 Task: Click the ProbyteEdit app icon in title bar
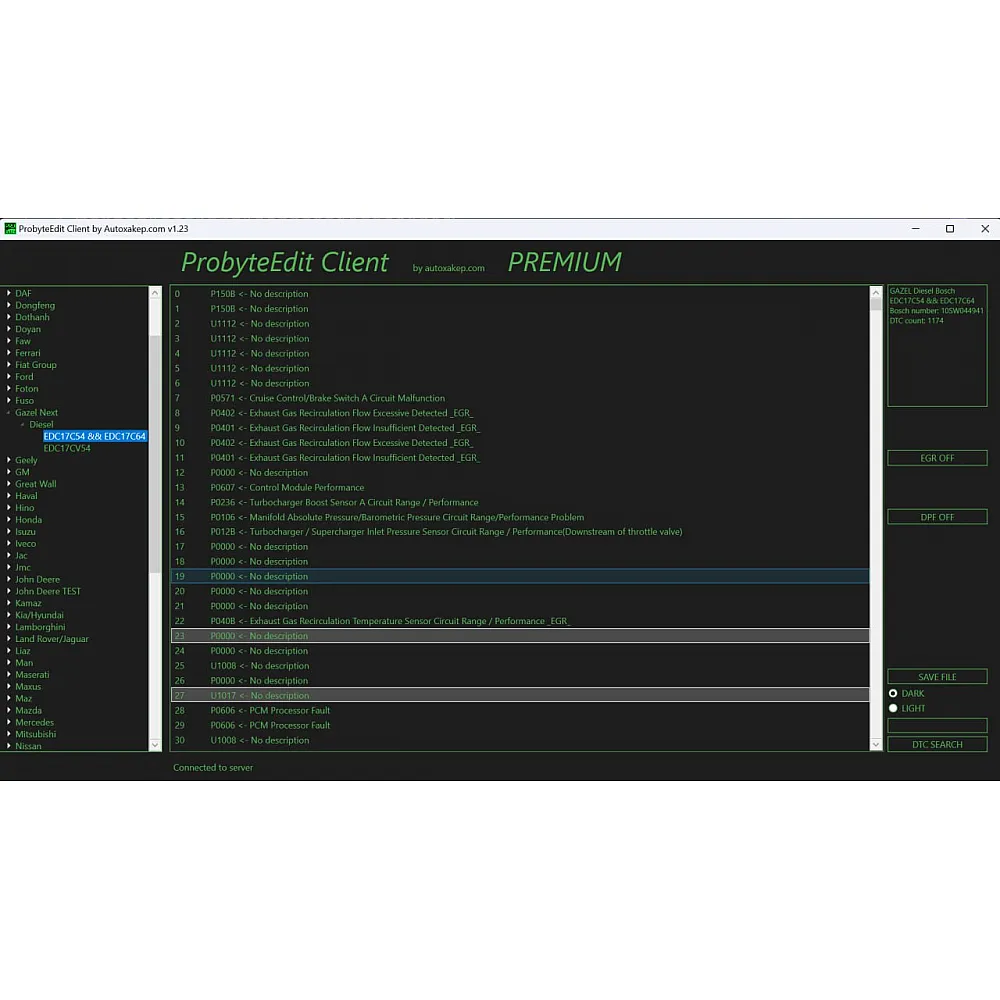tap(10, 229)
